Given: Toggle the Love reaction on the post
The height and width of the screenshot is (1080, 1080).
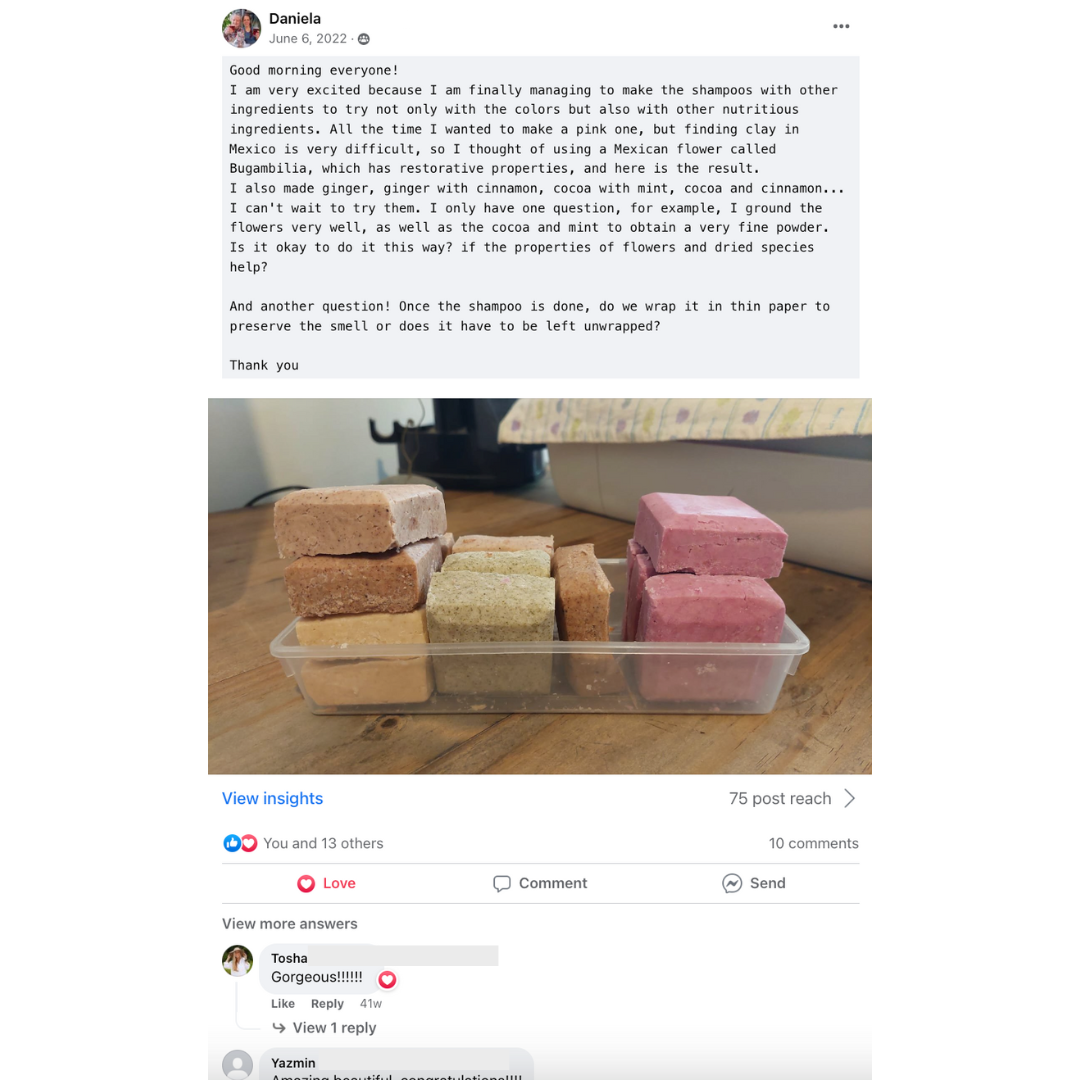Looking at the screenshot, I should click(x=326, y=884).
